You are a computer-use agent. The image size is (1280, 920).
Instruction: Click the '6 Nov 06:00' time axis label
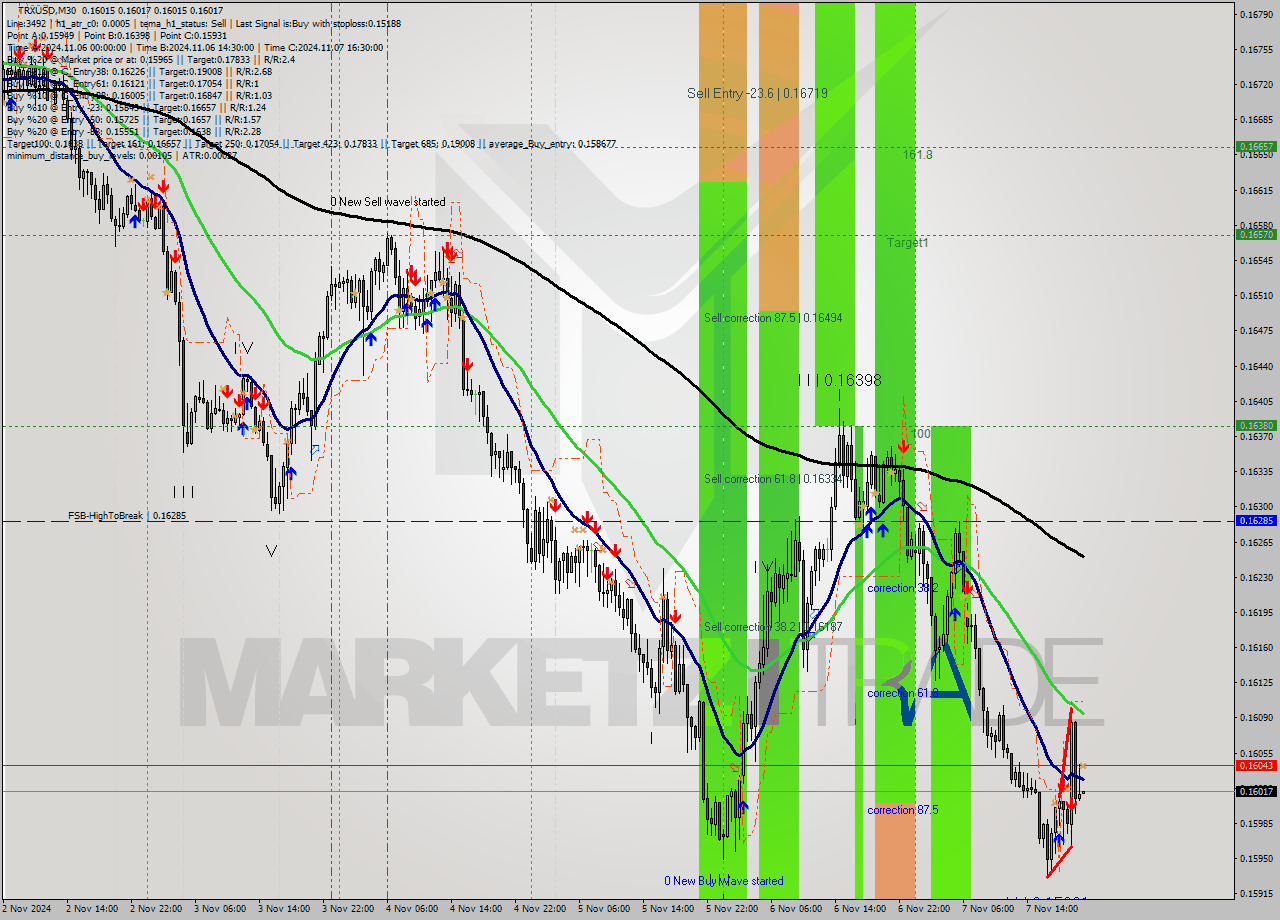coord(795,909)
